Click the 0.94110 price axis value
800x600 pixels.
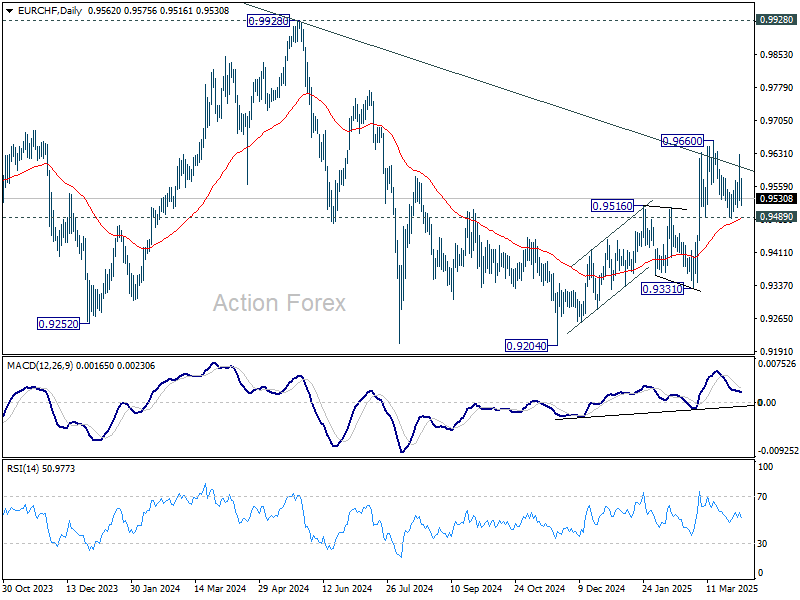(x=777, y=253)
